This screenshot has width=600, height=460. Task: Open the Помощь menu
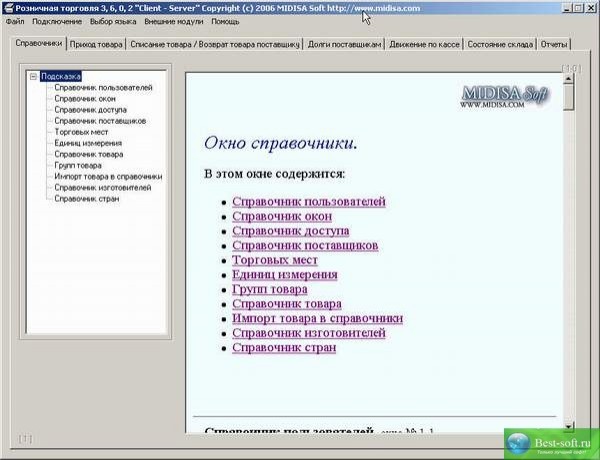225,21
